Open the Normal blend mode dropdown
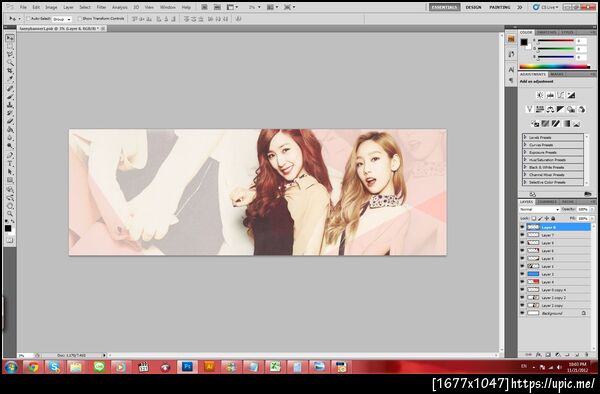This screenshot has height=394, width=600. (x=539, y=210)
